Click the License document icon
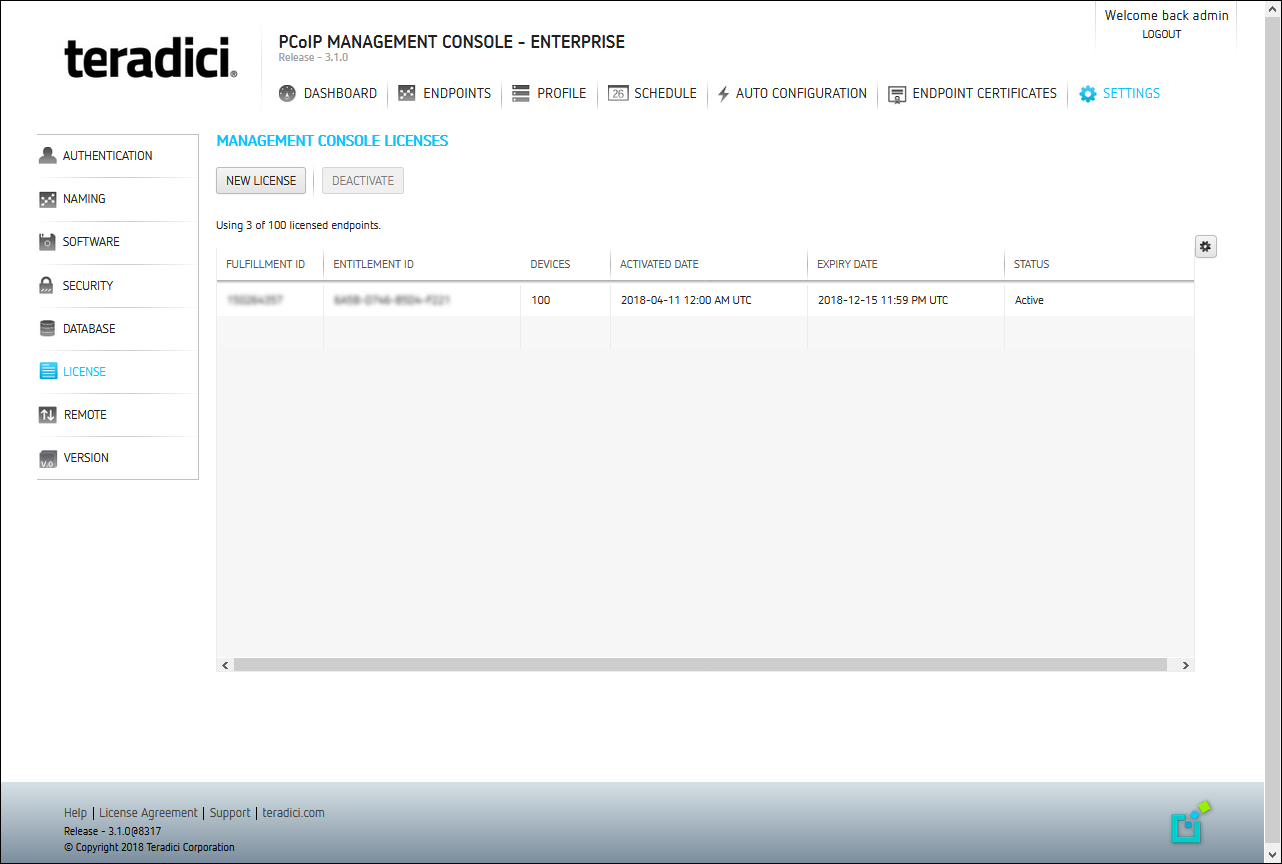1282x864 pixels. (48, 371)
